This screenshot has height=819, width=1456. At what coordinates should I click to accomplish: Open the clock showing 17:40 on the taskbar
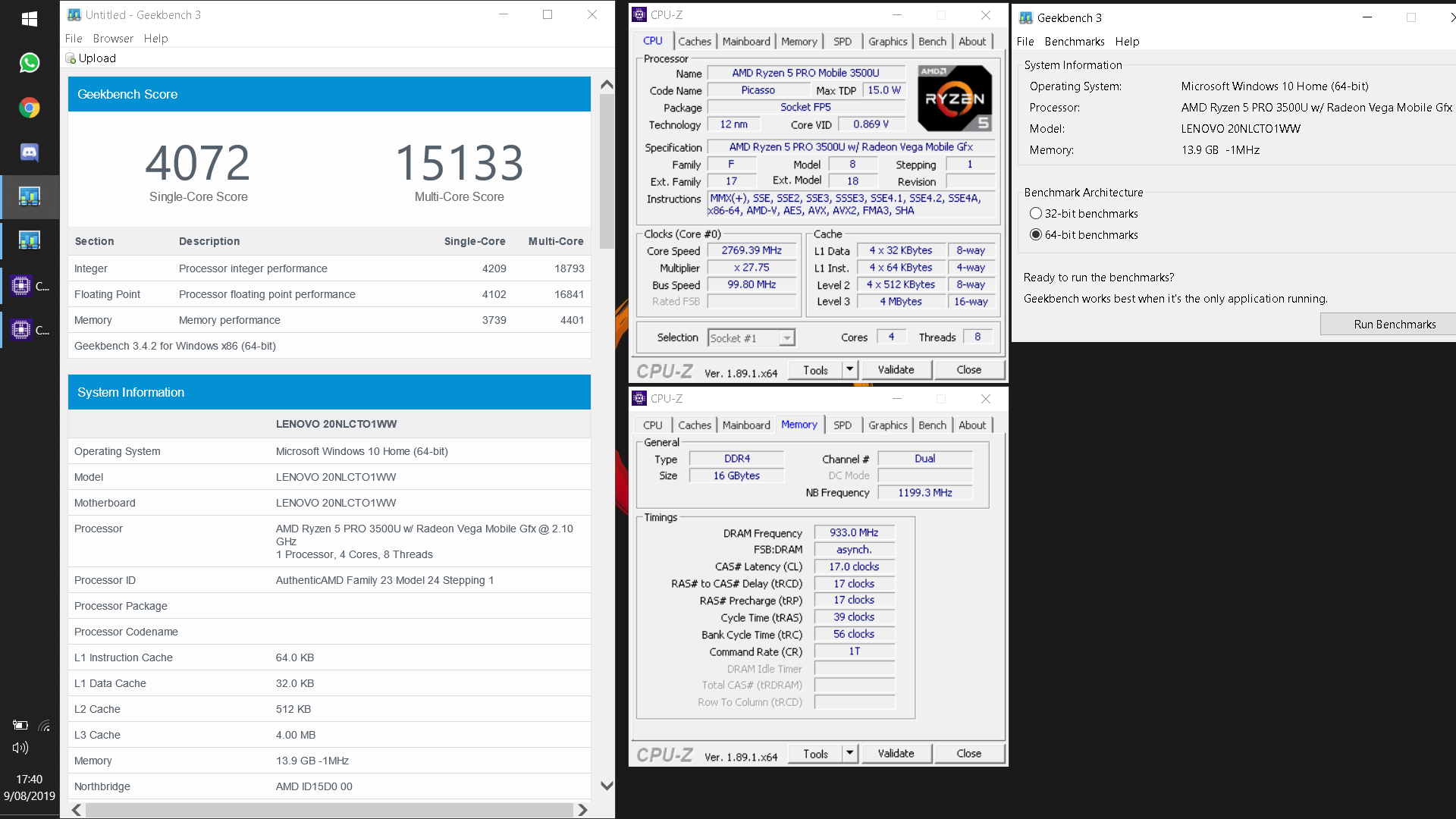pyautogui.click(x=30, y=780)
